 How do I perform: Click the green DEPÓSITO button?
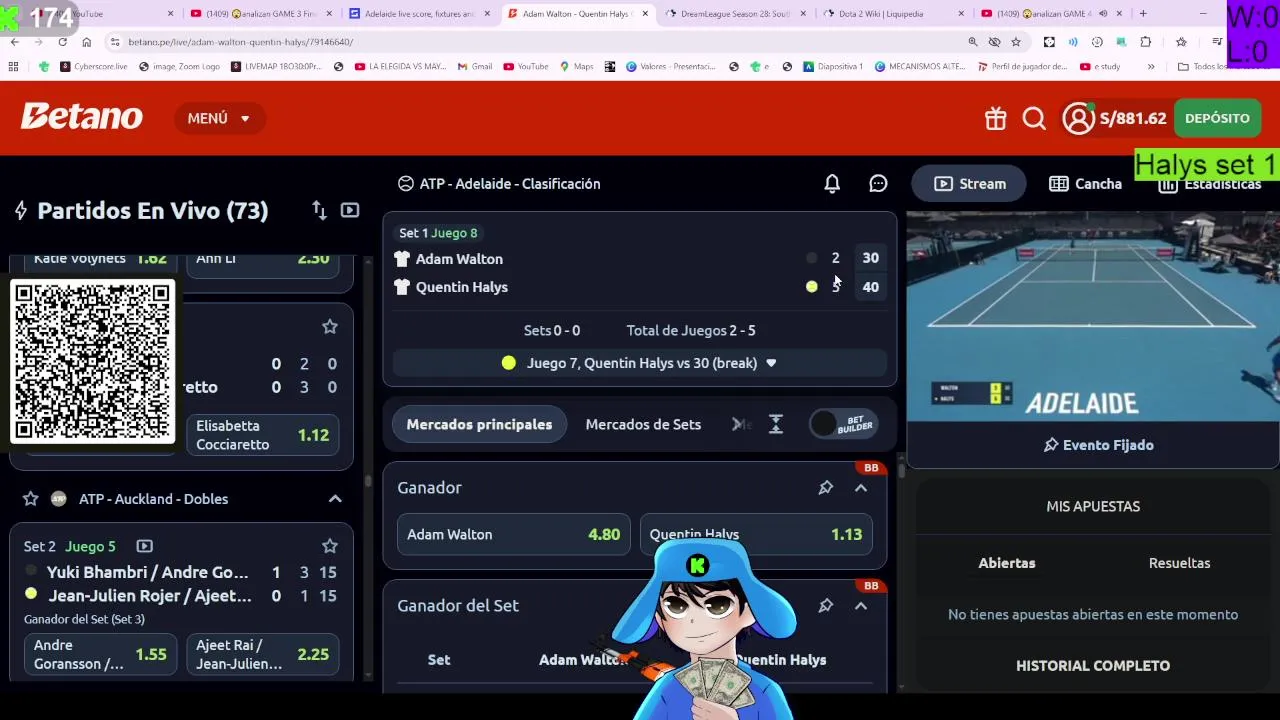[x=1217, y=118]
